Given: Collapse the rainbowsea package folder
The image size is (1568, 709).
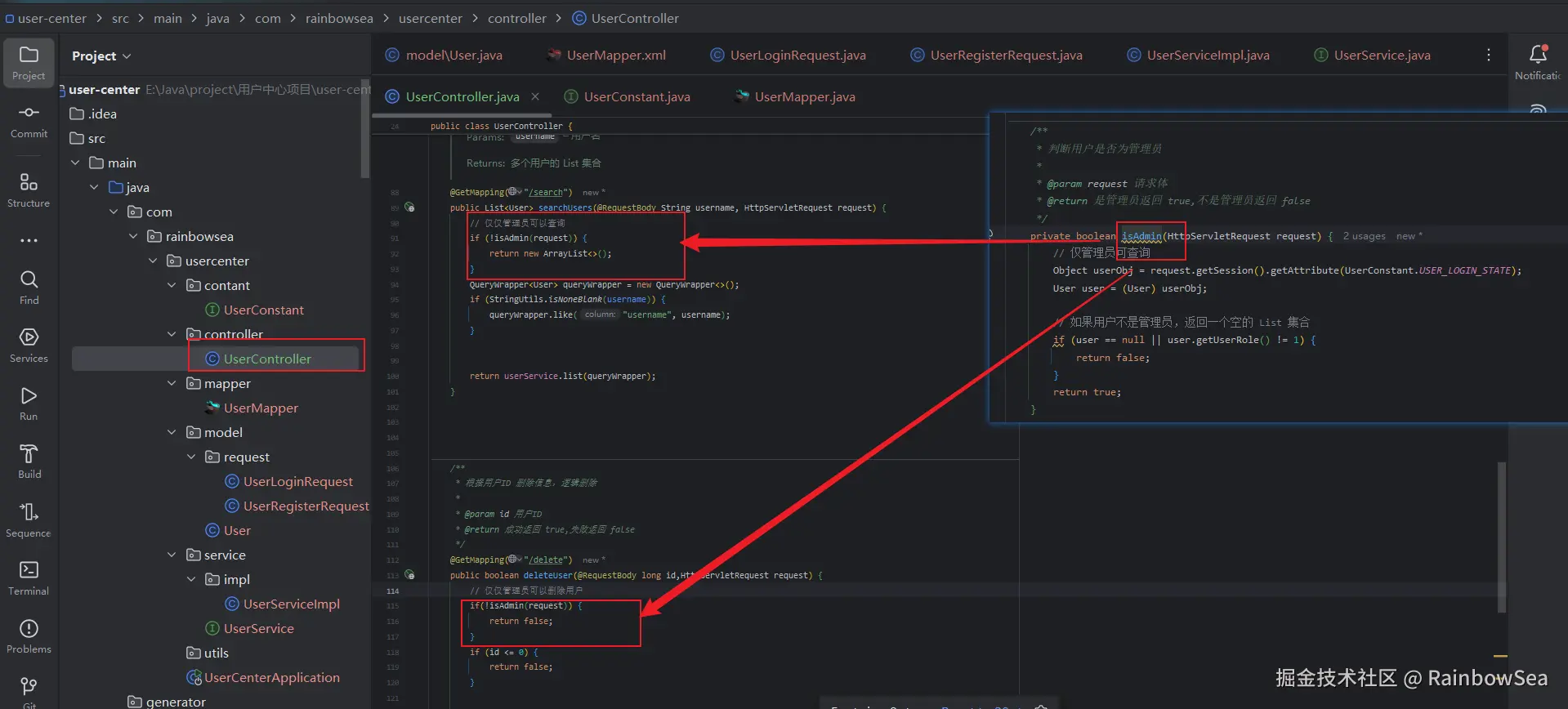Looking at the screenshot, I should 133,236.
